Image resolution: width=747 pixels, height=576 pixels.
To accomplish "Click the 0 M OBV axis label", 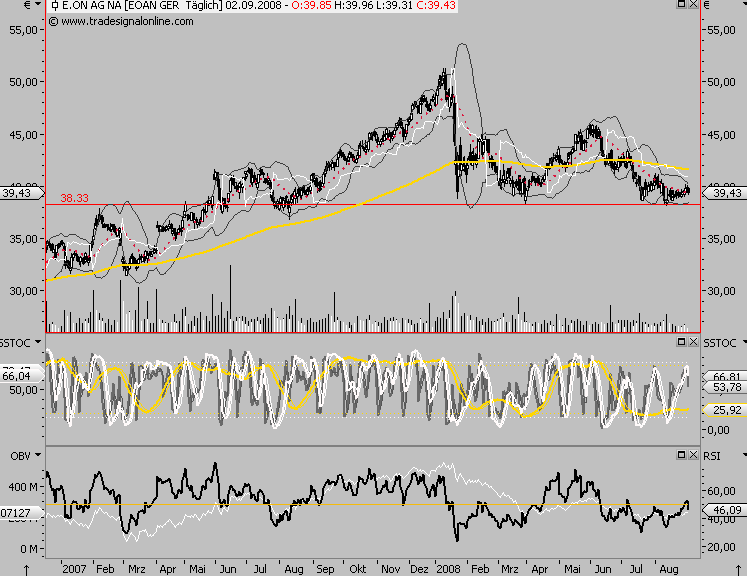I will 29,549.
